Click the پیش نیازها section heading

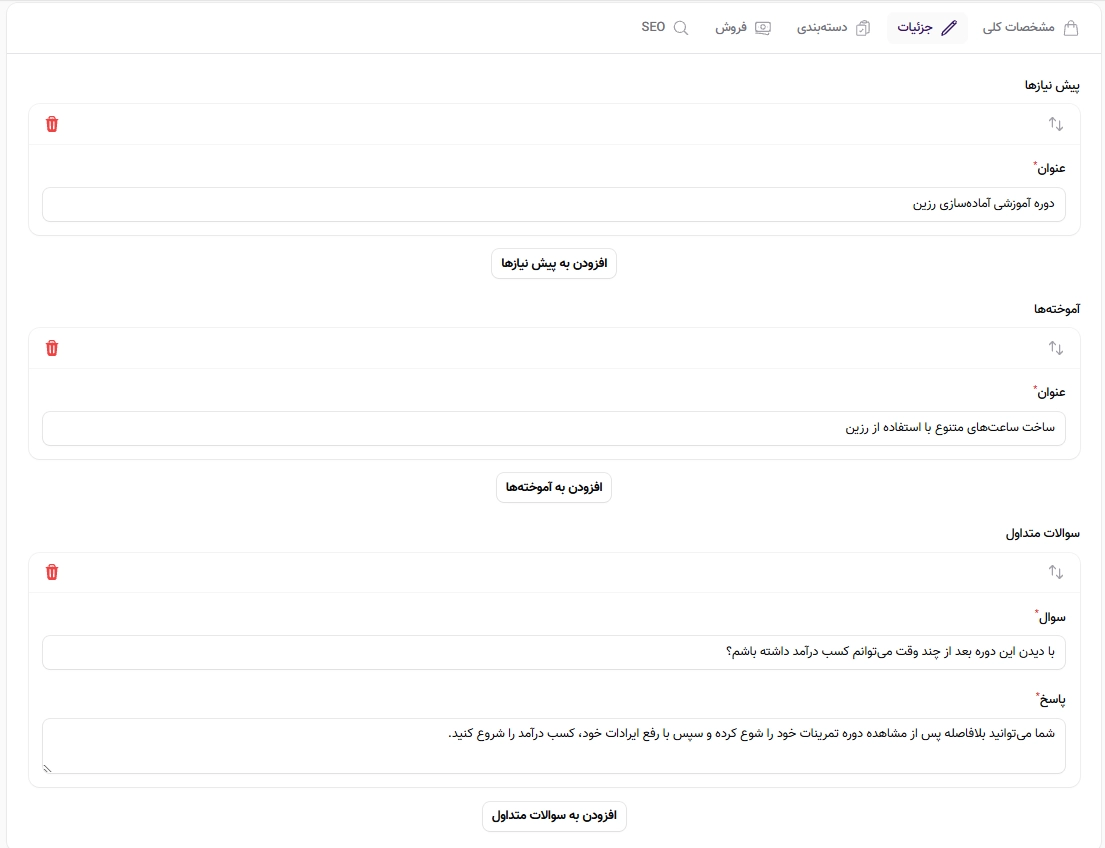tap(1052, 85)
